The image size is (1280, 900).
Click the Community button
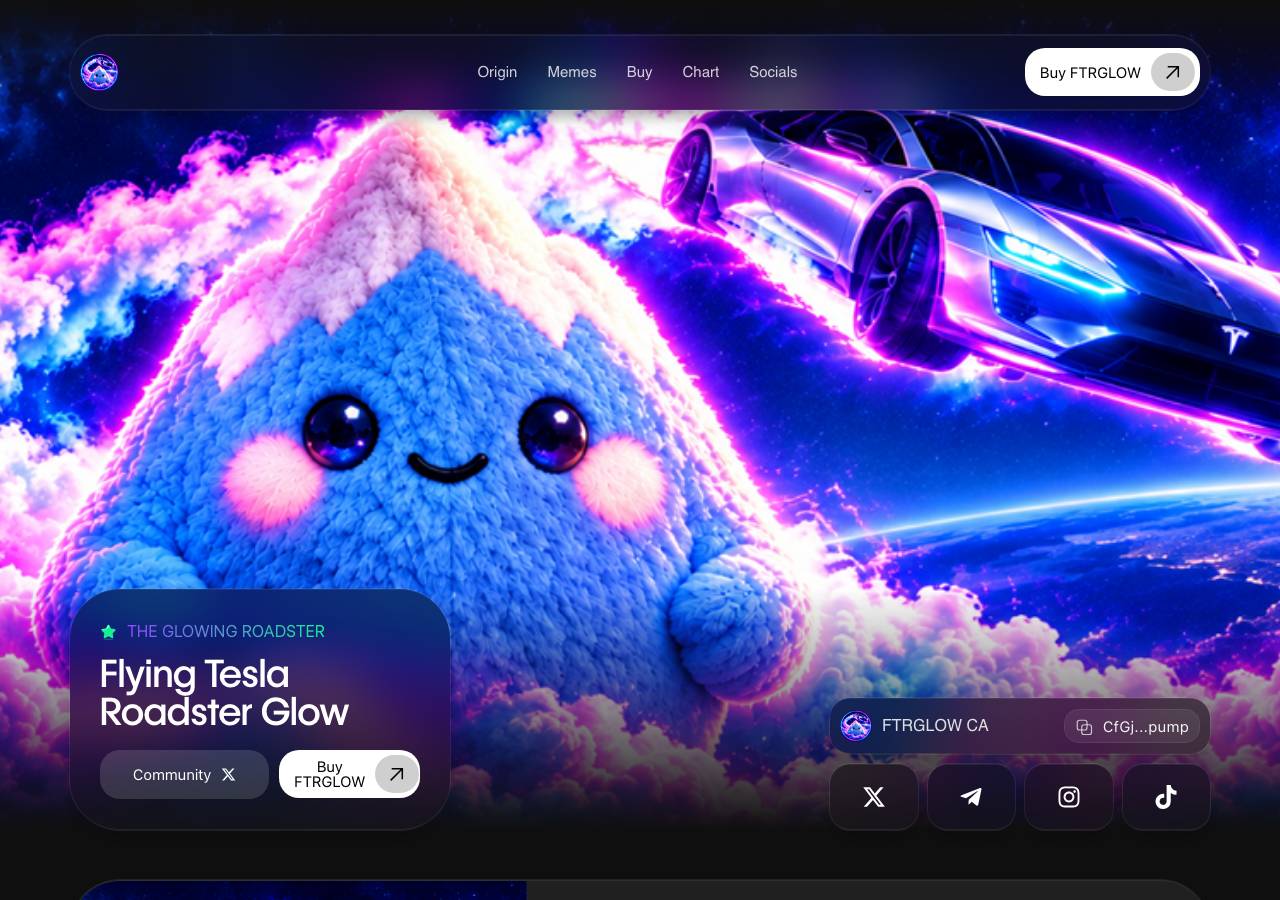[184, 775]
